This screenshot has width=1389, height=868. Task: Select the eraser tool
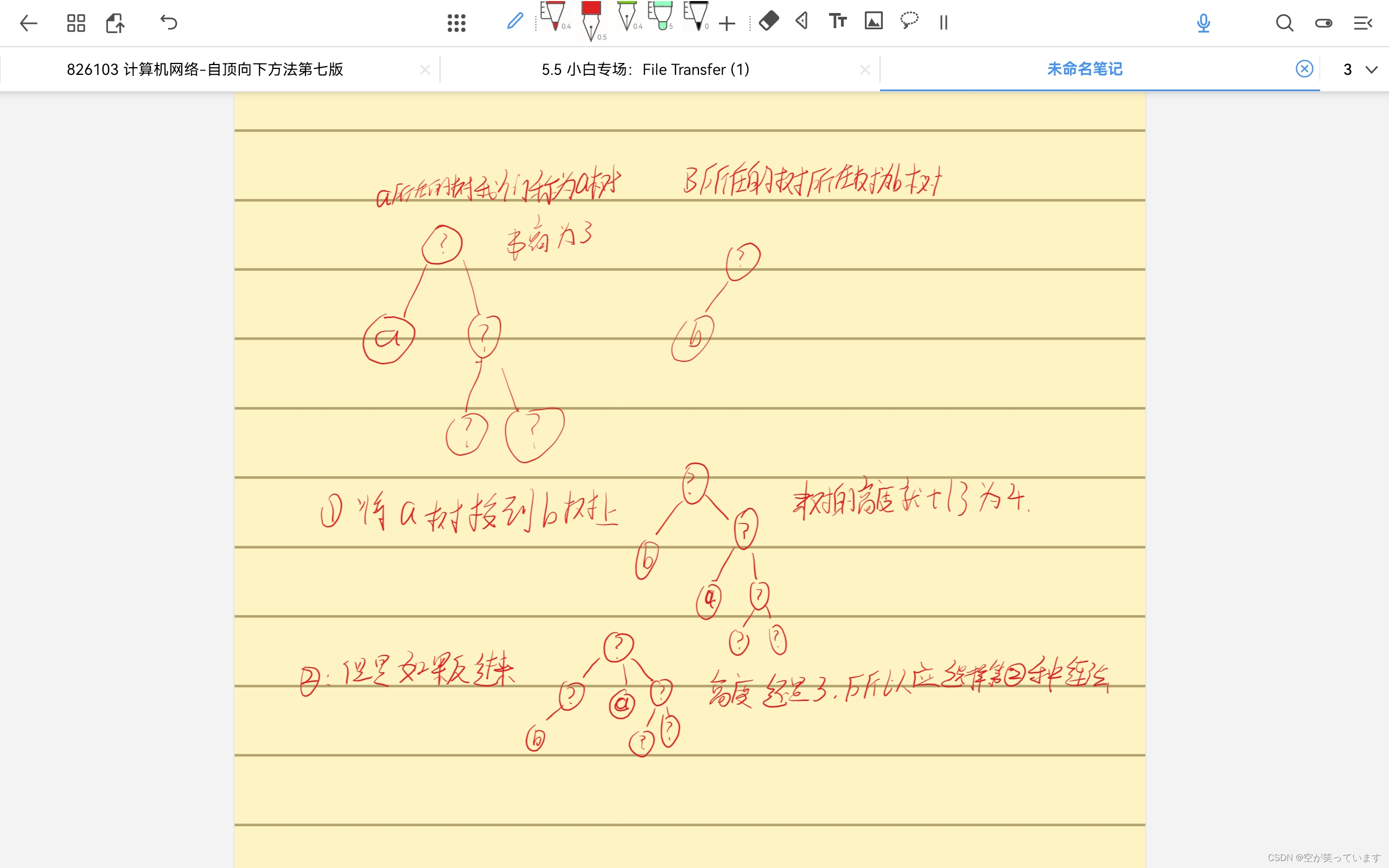pos(768,21)
